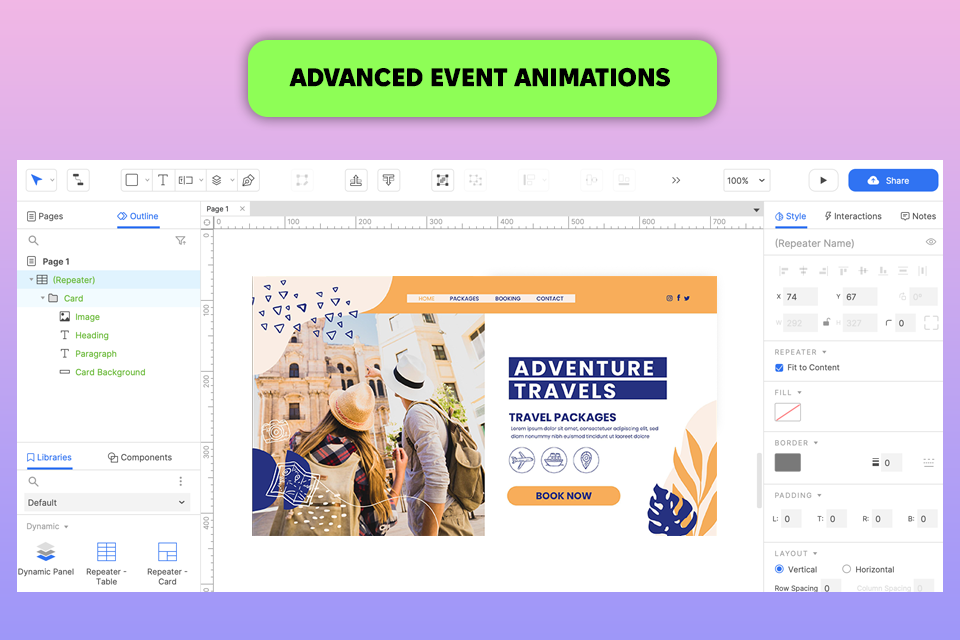Click the fill color swatch
960x640 pixels.
tap(787, 412)
